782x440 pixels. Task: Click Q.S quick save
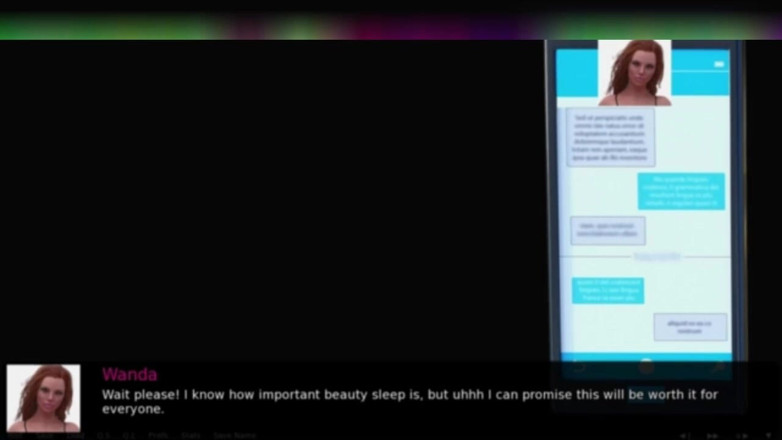[103, 436]
